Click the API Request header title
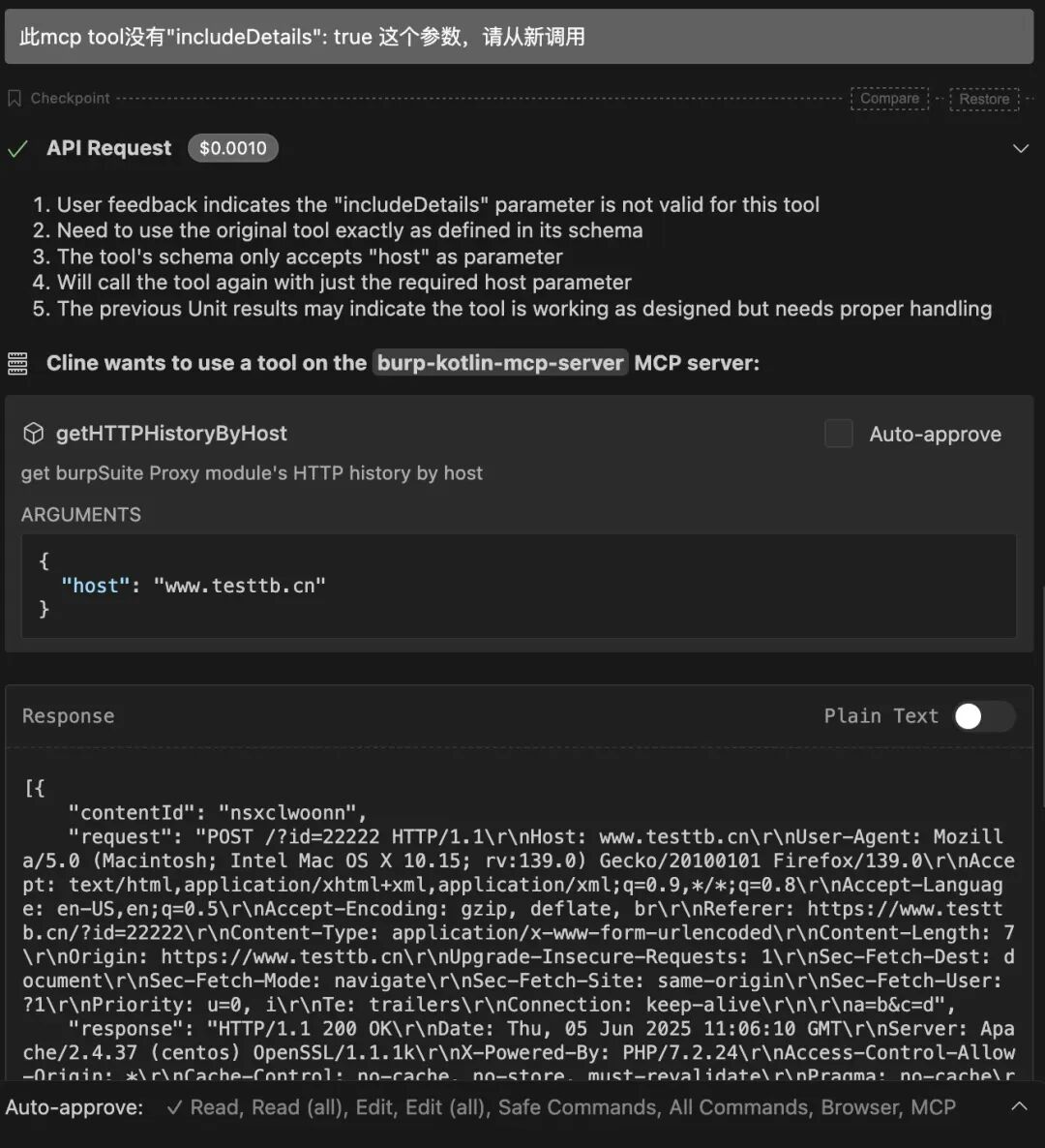This screenshot has width=1045, height=1148. click(108, 148)
